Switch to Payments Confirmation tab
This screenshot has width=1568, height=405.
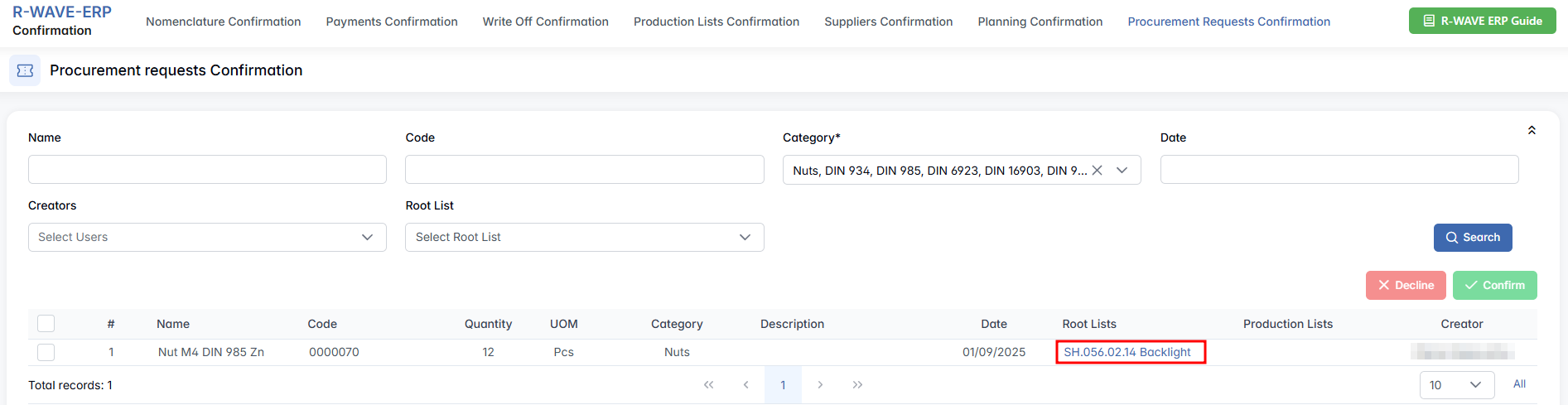coord(392,22)
